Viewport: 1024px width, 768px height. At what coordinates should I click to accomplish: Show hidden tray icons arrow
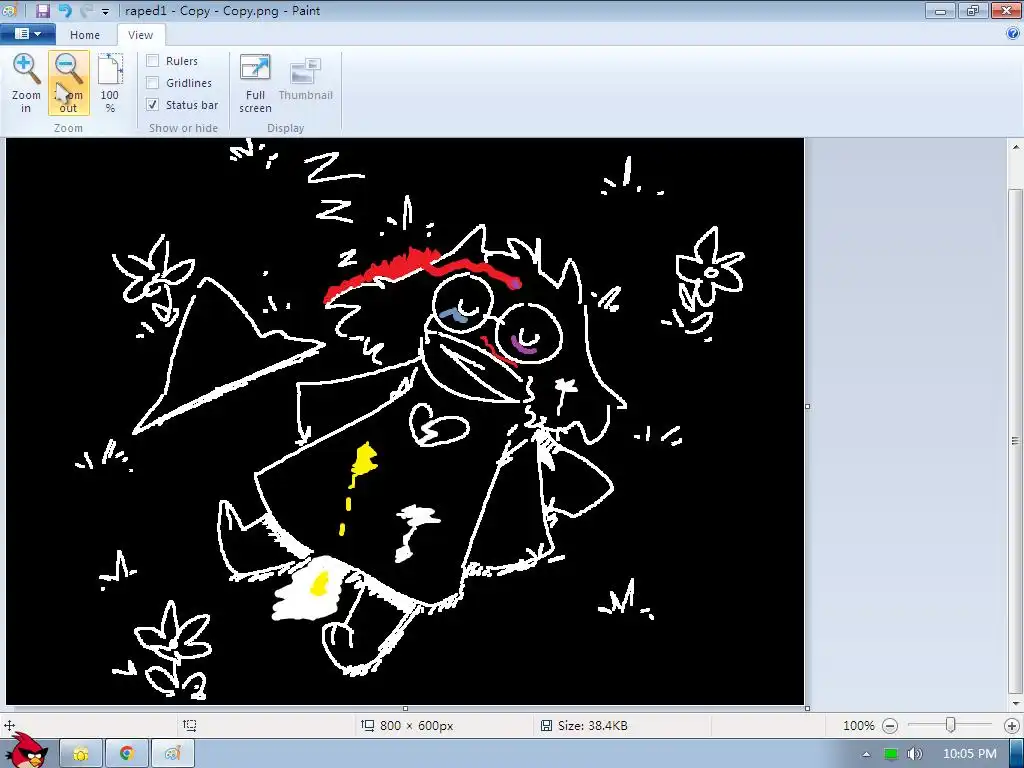pyautogui.click(x=867, y=754)
